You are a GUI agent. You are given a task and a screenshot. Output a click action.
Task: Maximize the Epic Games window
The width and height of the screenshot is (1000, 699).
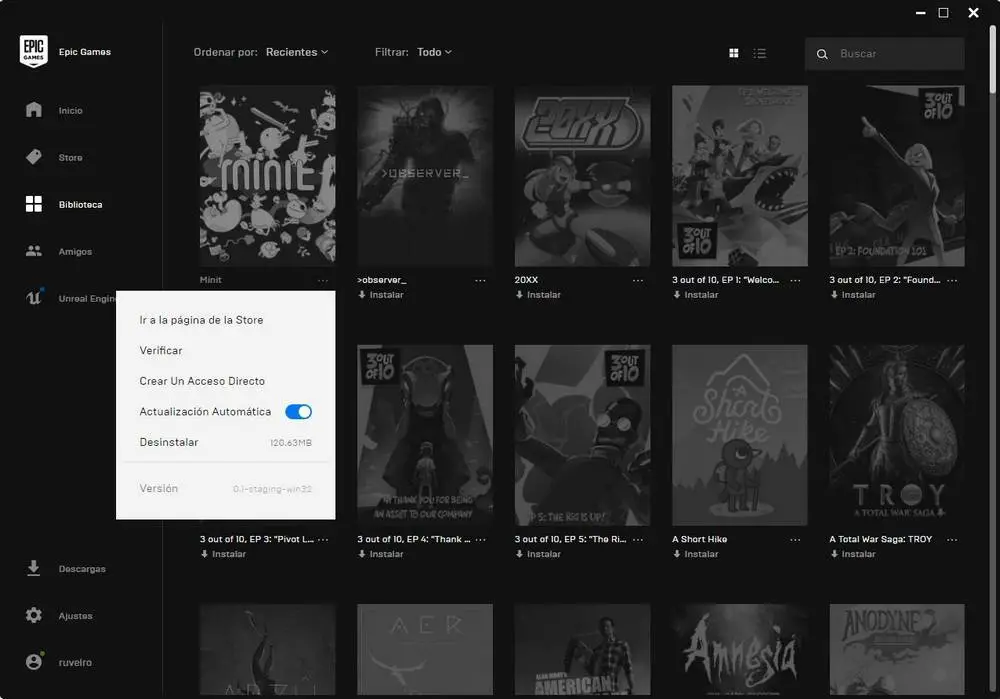point(943,13)
